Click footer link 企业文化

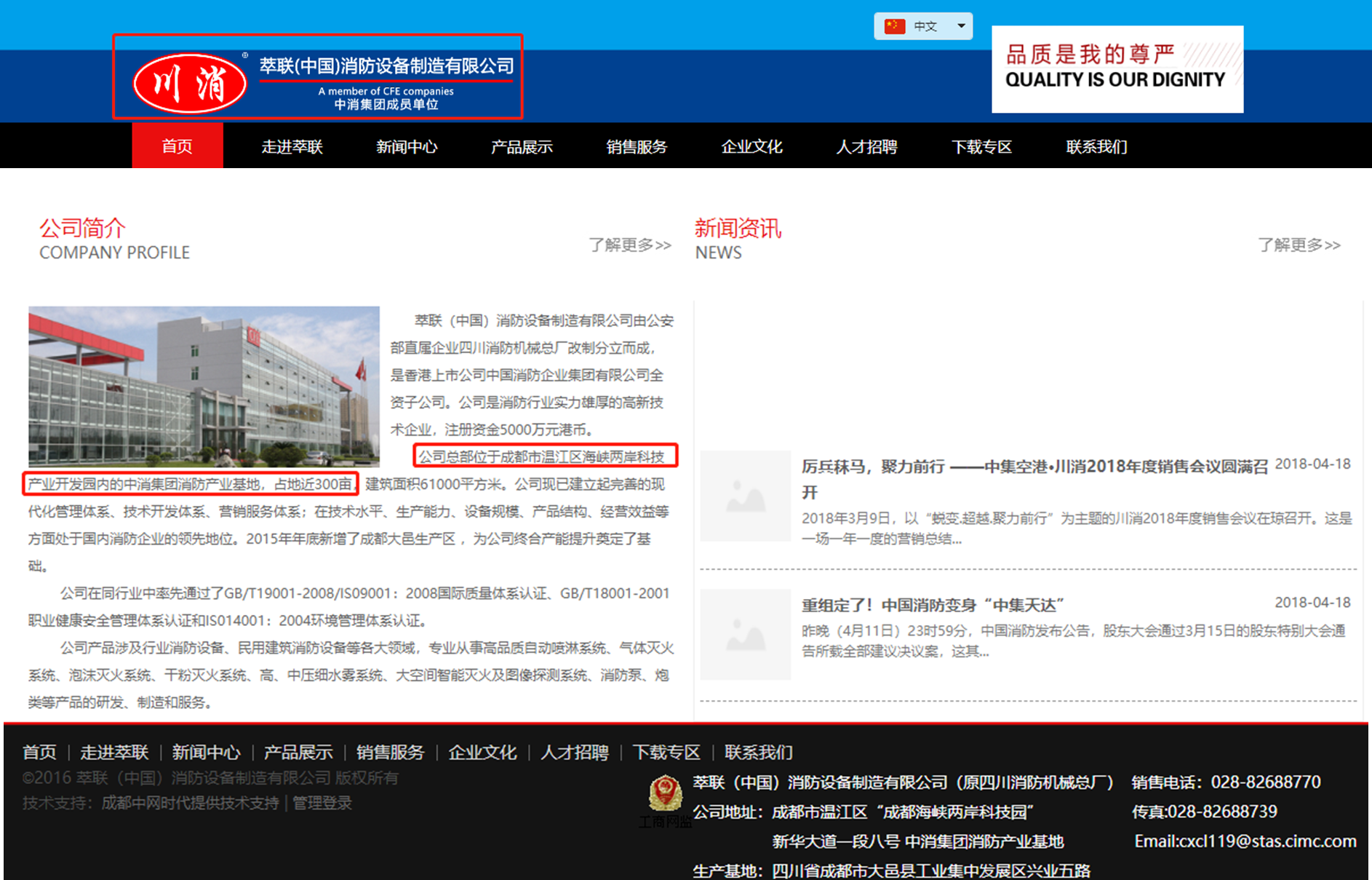pyautogui.click(x=482, y=752)
